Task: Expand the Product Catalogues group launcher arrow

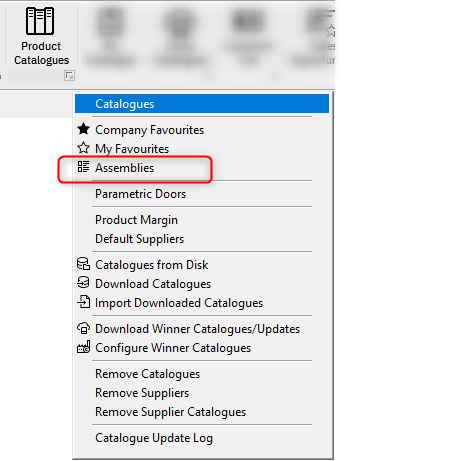Action: pyautogui.click(x=69, y=76)
